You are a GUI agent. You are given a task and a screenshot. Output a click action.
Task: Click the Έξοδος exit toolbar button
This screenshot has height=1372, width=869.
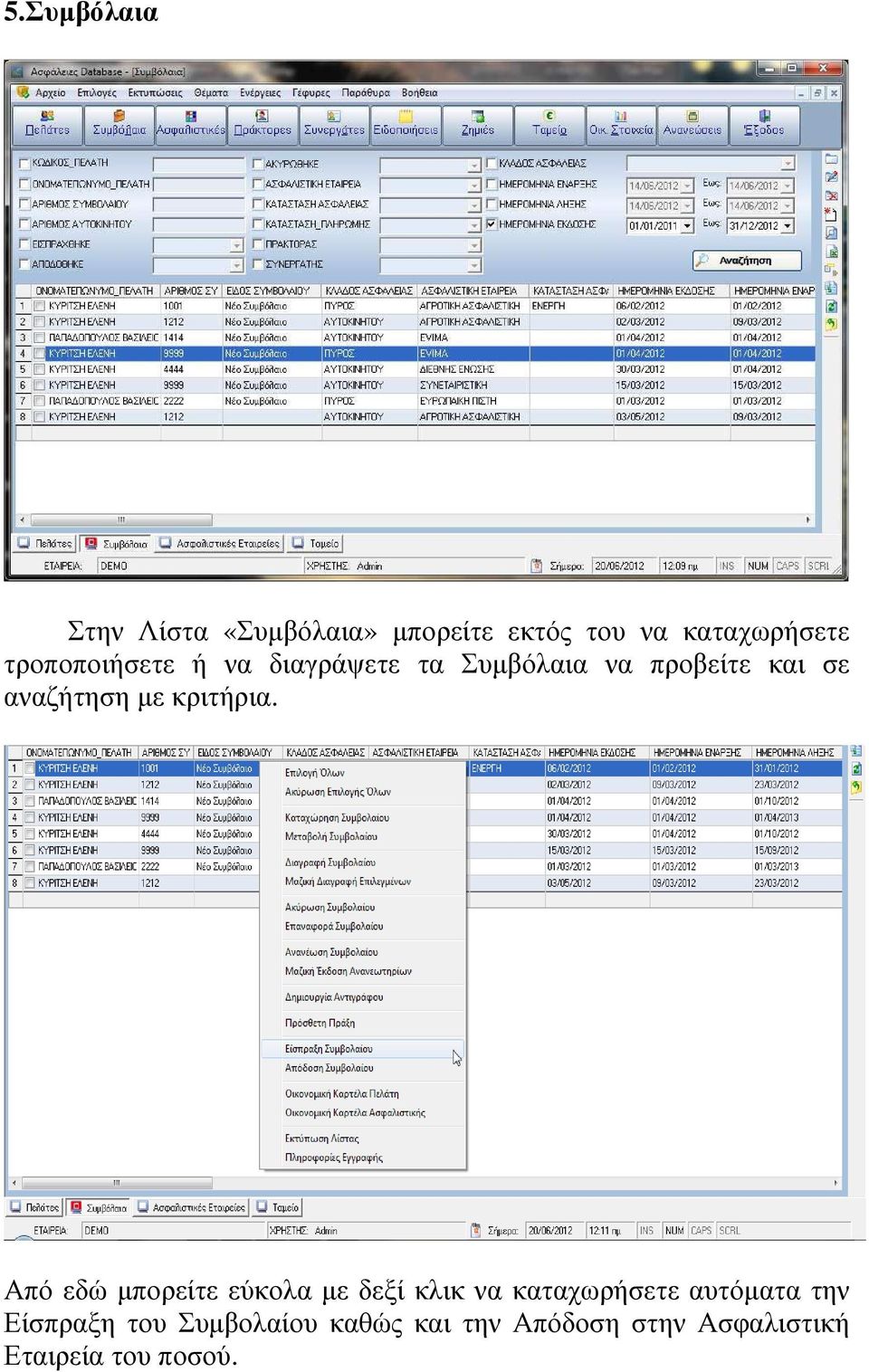pyautogui.click(x=764, y=124)
